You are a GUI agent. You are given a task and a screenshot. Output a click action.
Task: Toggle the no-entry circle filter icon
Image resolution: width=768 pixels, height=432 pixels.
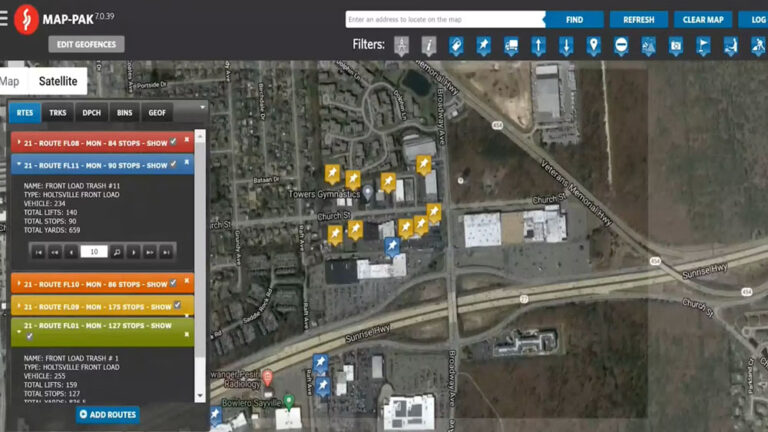[621, 46]
